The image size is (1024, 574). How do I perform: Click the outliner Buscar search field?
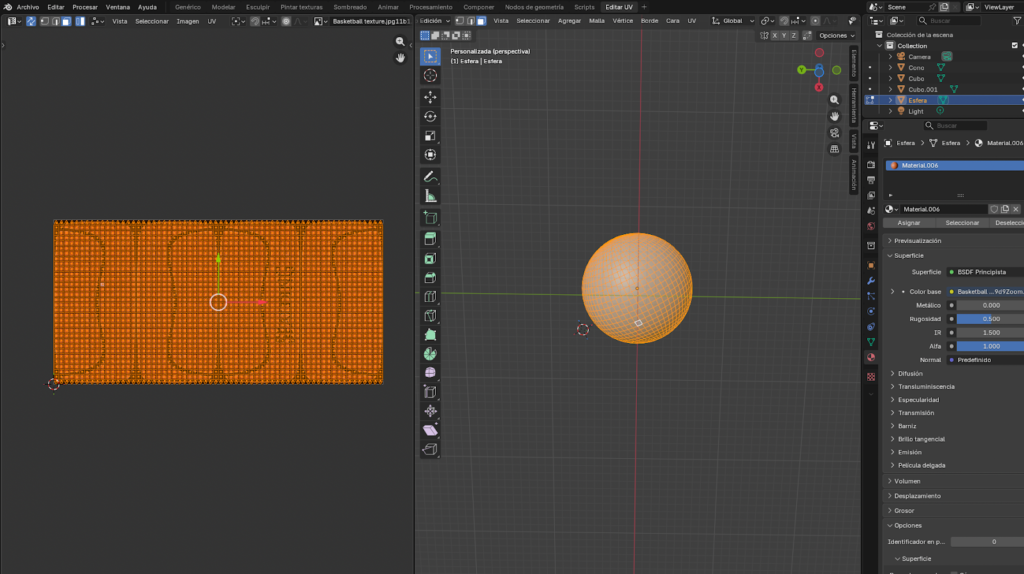tap(950, 20)
